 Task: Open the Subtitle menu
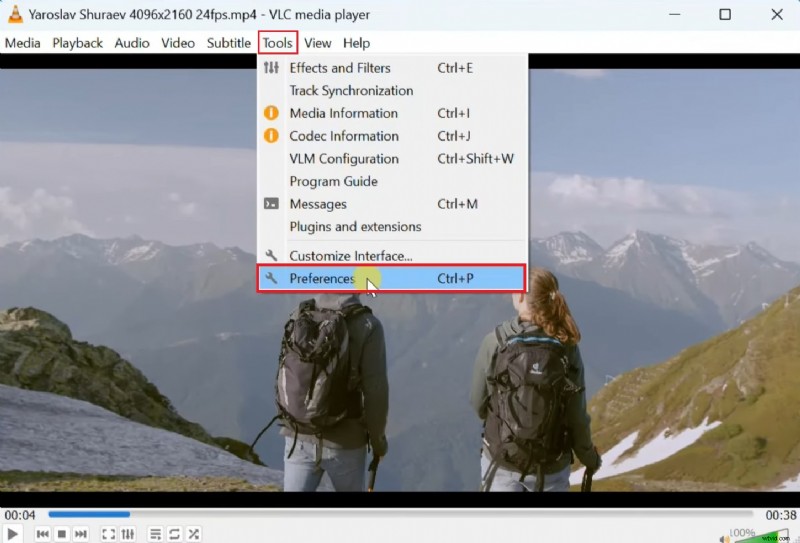(228, 43)
